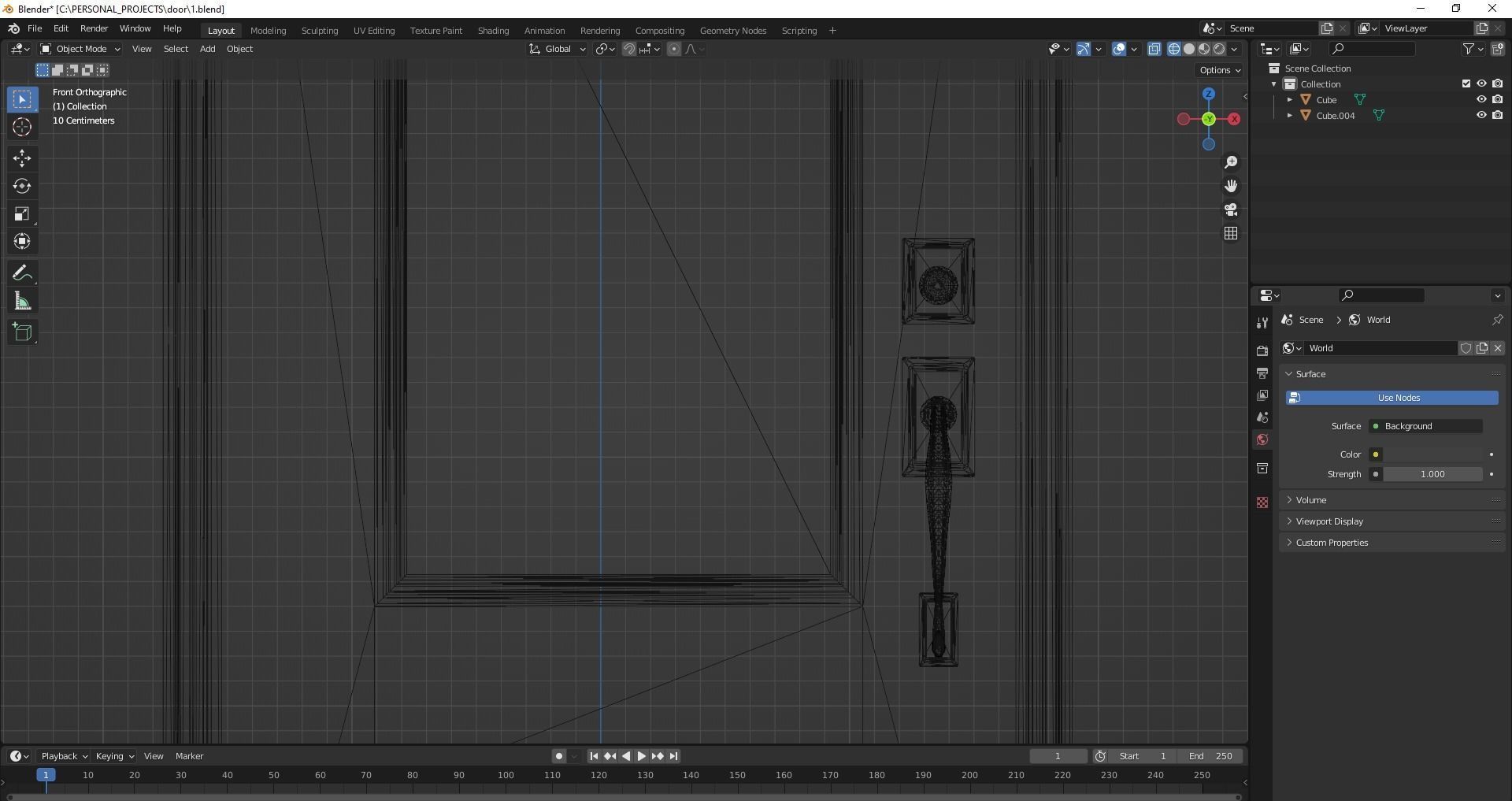
Task: Select the Cursor tool in the toolbar
Action: (22, 127)
